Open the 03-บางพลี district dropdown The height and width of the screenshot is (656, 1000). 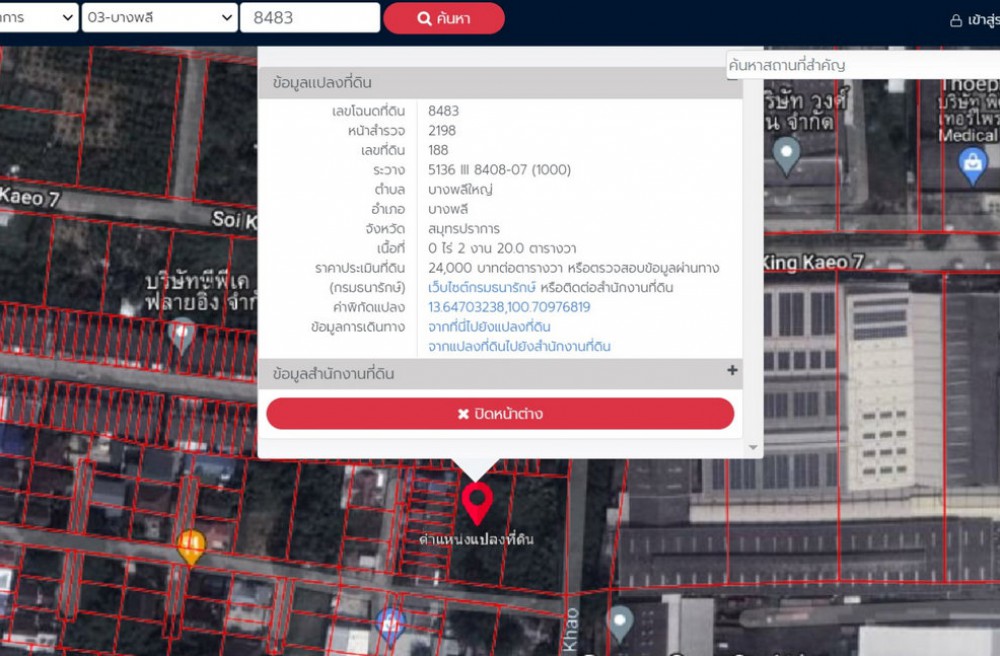tap(159, 18)
